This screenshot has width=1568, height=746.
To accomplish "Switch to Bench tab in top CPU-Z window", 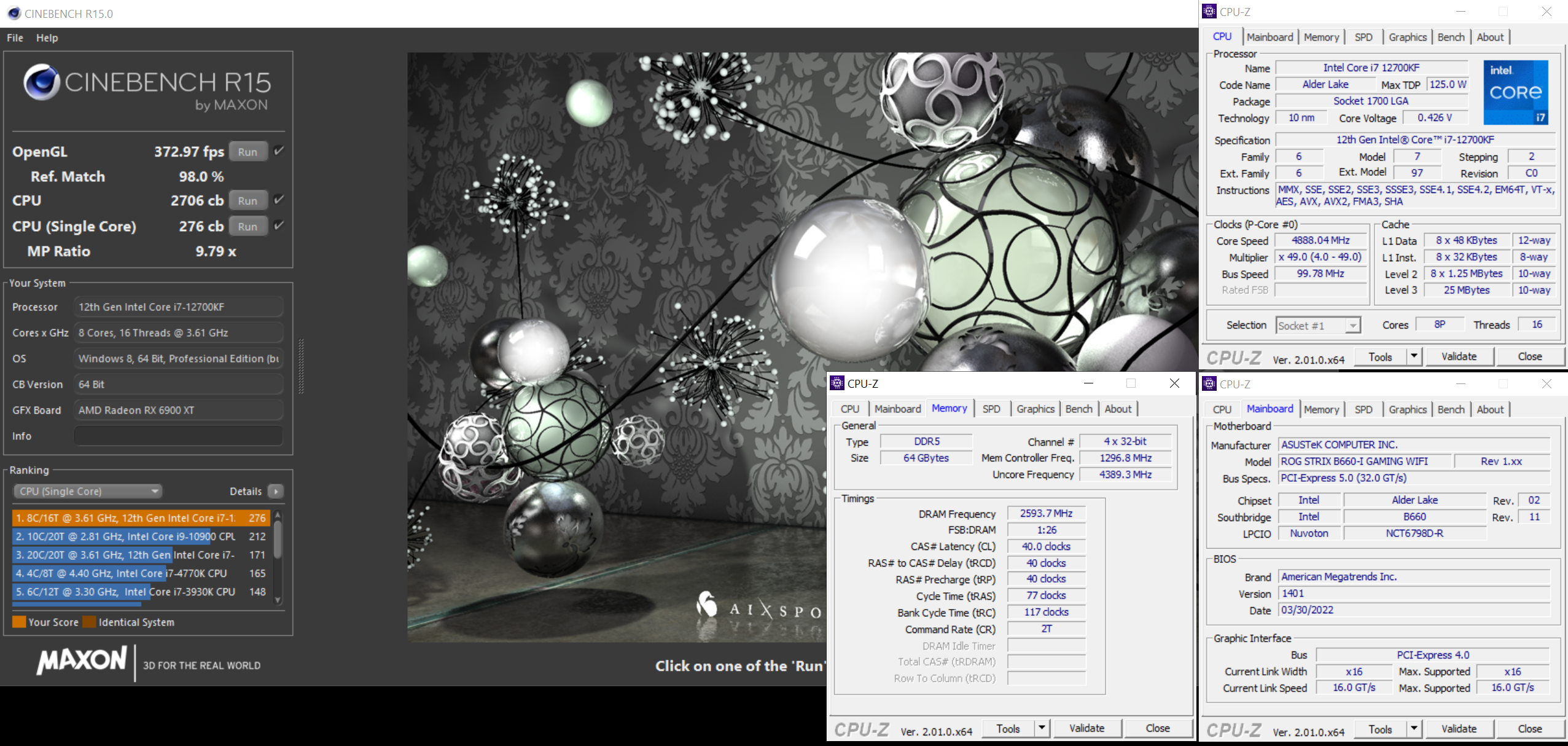I will point(1451,37).
